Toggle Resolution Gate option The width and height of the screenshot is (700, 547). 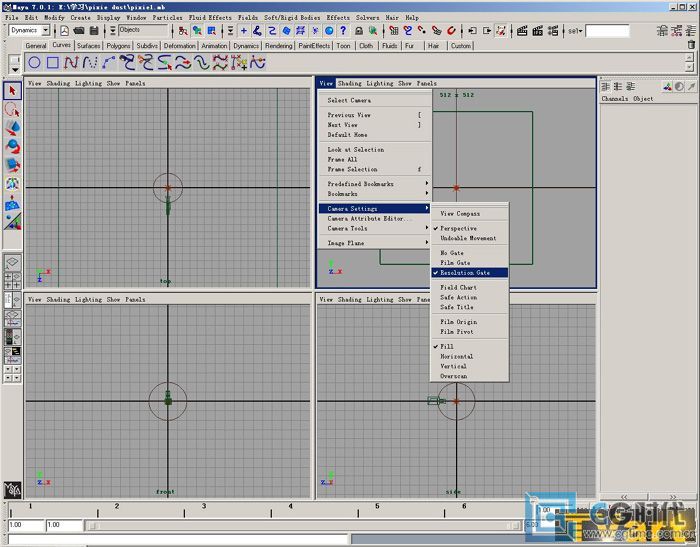[470, 272]
